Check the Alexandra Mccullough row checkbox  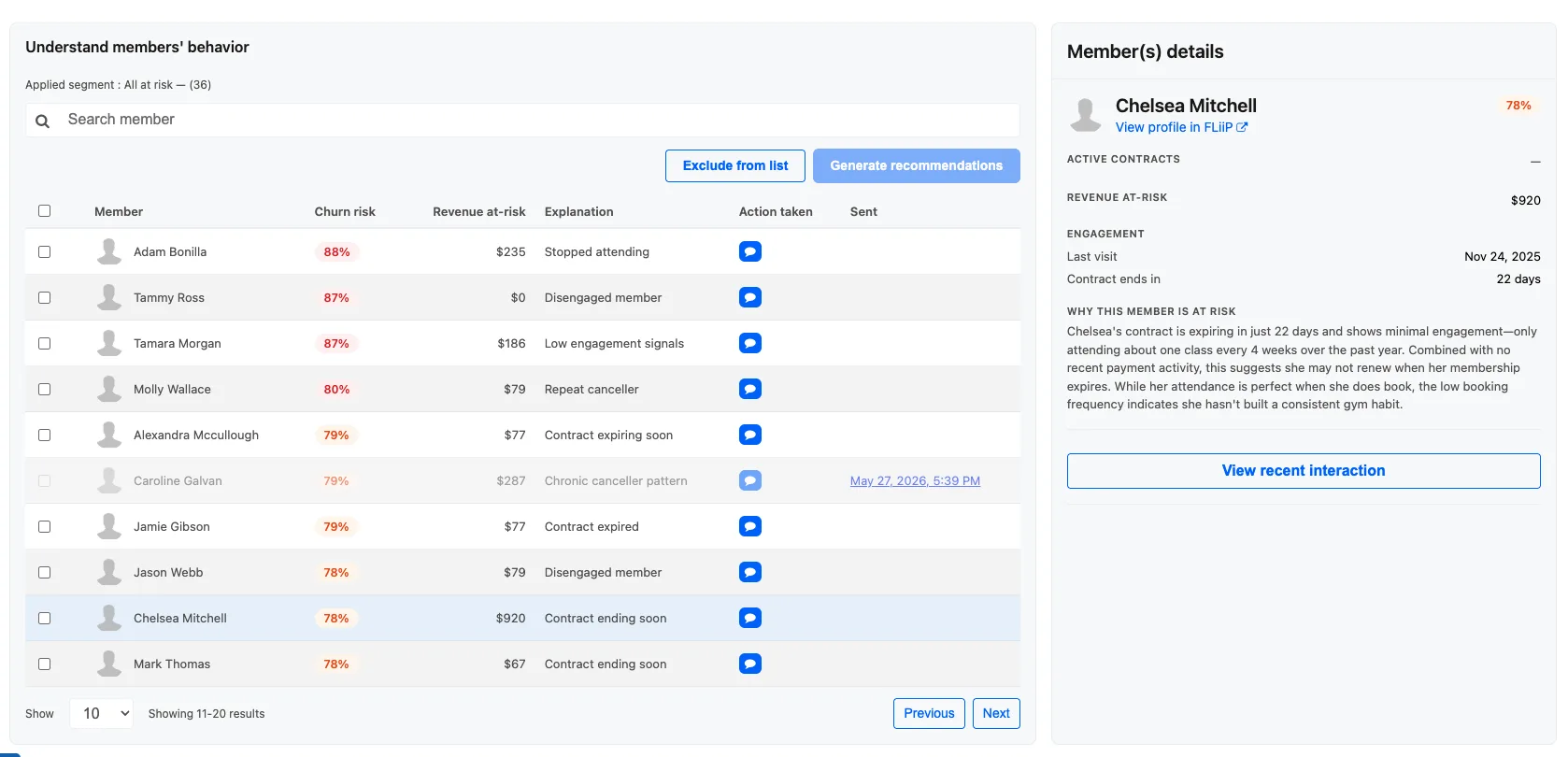[x=44, y=435]
